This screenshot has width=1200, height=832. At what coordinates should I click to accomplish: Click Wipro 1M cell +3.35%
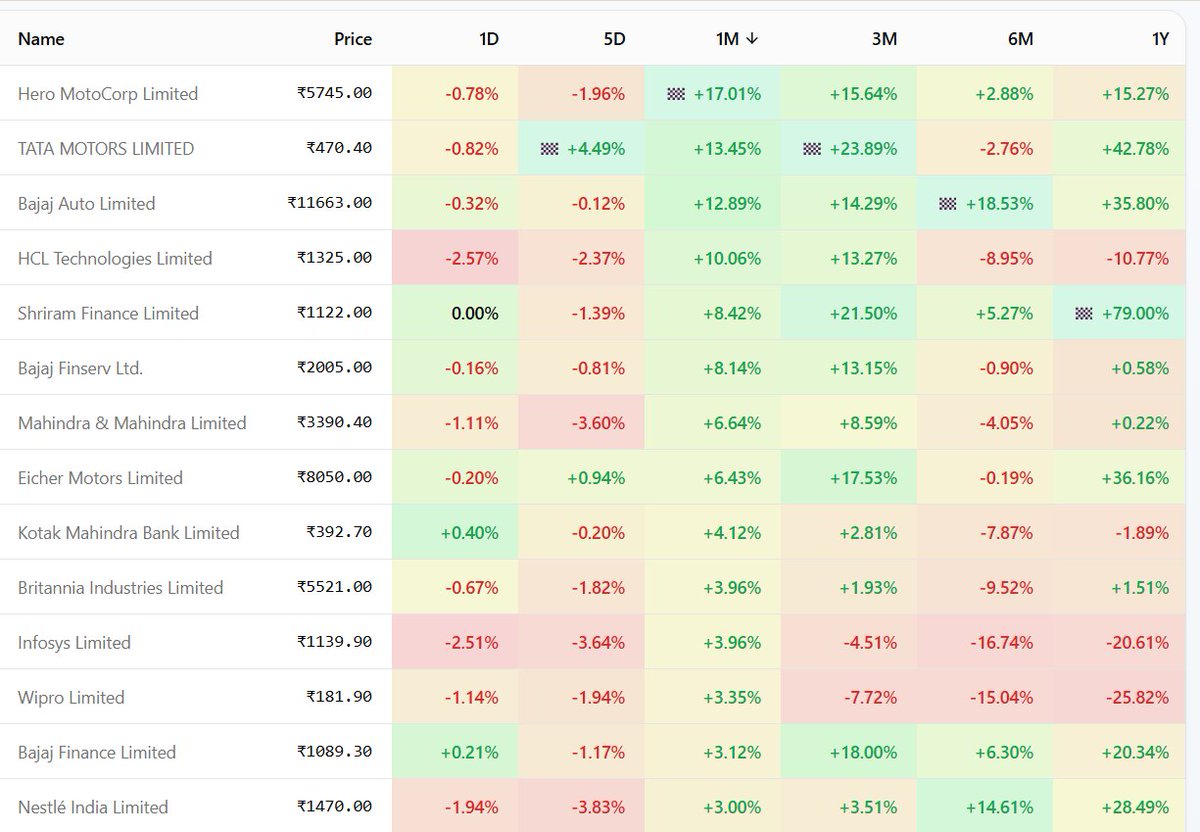(713, 698)
